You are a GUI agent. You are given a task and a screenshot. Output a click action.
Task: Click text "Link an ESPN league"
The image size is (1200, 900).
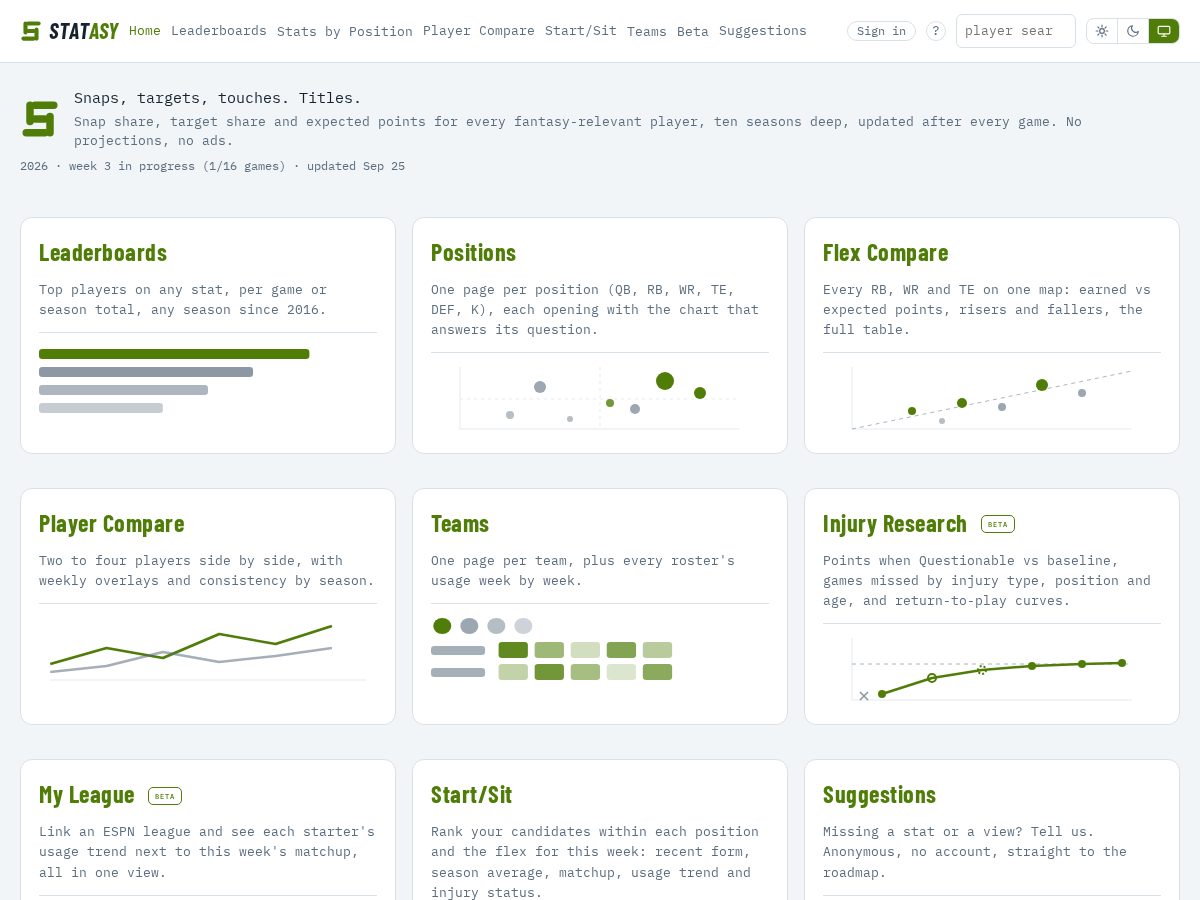(x=115, y=831)
